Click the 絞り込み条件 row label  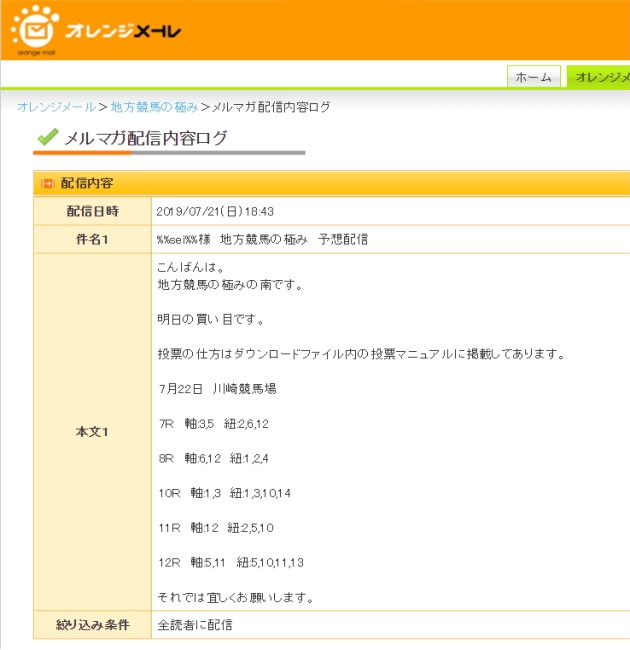92,625
